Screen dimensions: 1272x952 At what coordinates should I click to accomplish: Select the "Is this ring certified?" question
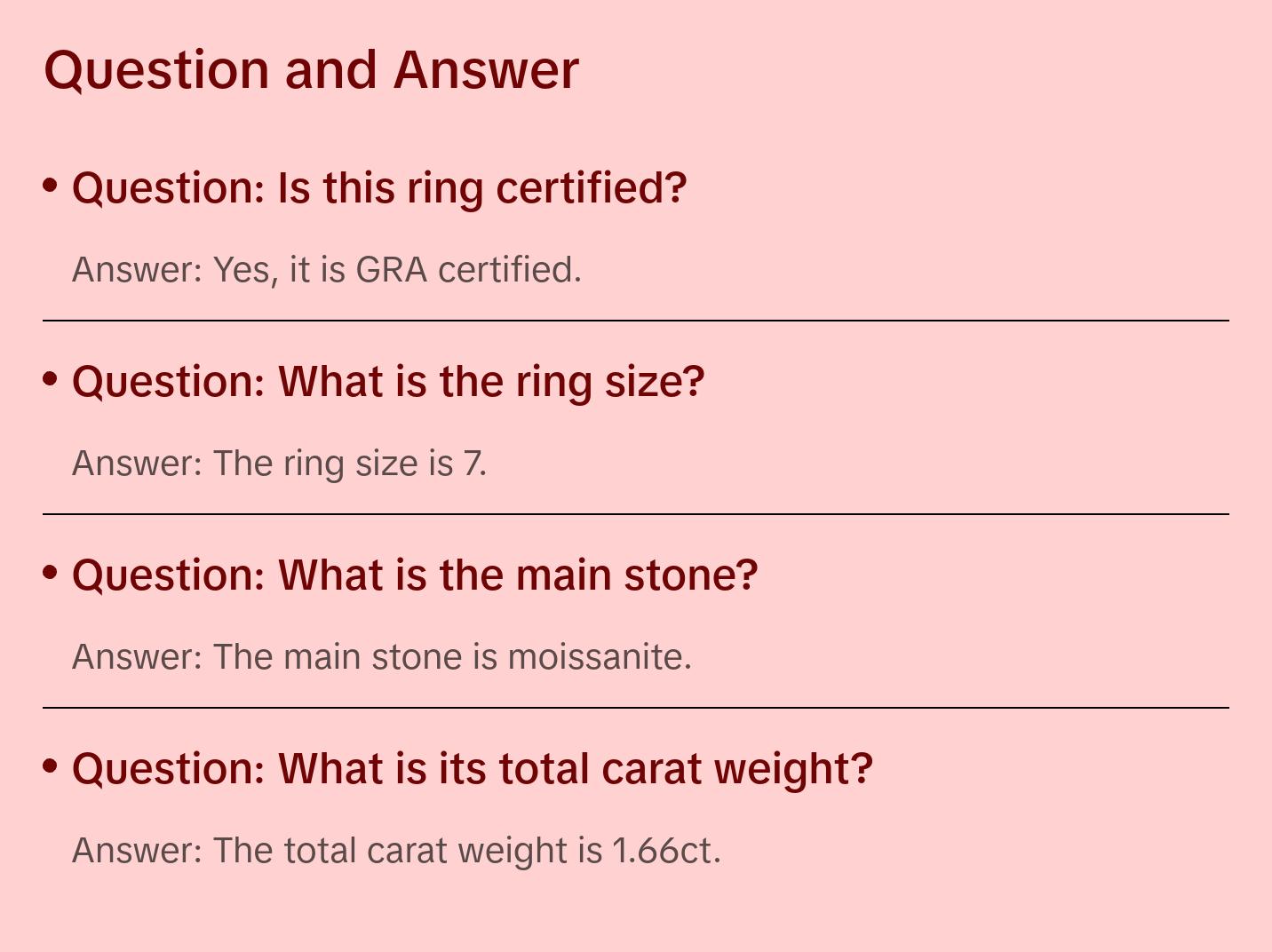click(379, 188)
